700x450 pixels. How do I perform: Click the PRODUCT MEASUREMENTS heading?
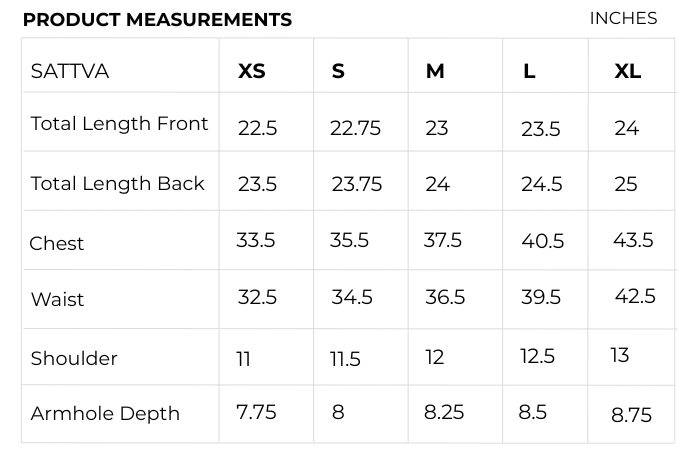(157, 20)
